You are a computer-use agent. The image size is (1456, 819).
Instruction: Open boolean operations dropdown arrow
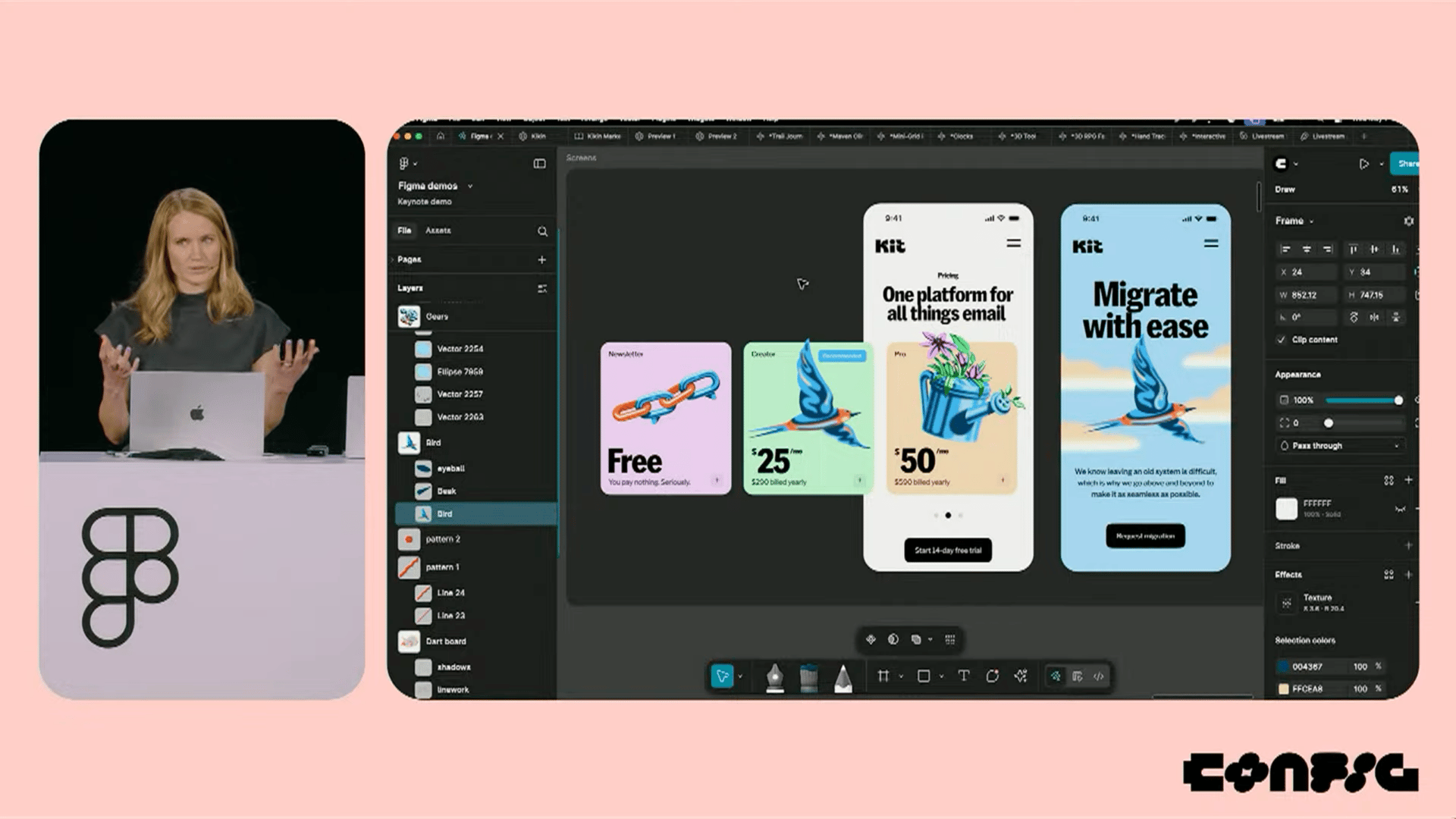coord(930,639)
